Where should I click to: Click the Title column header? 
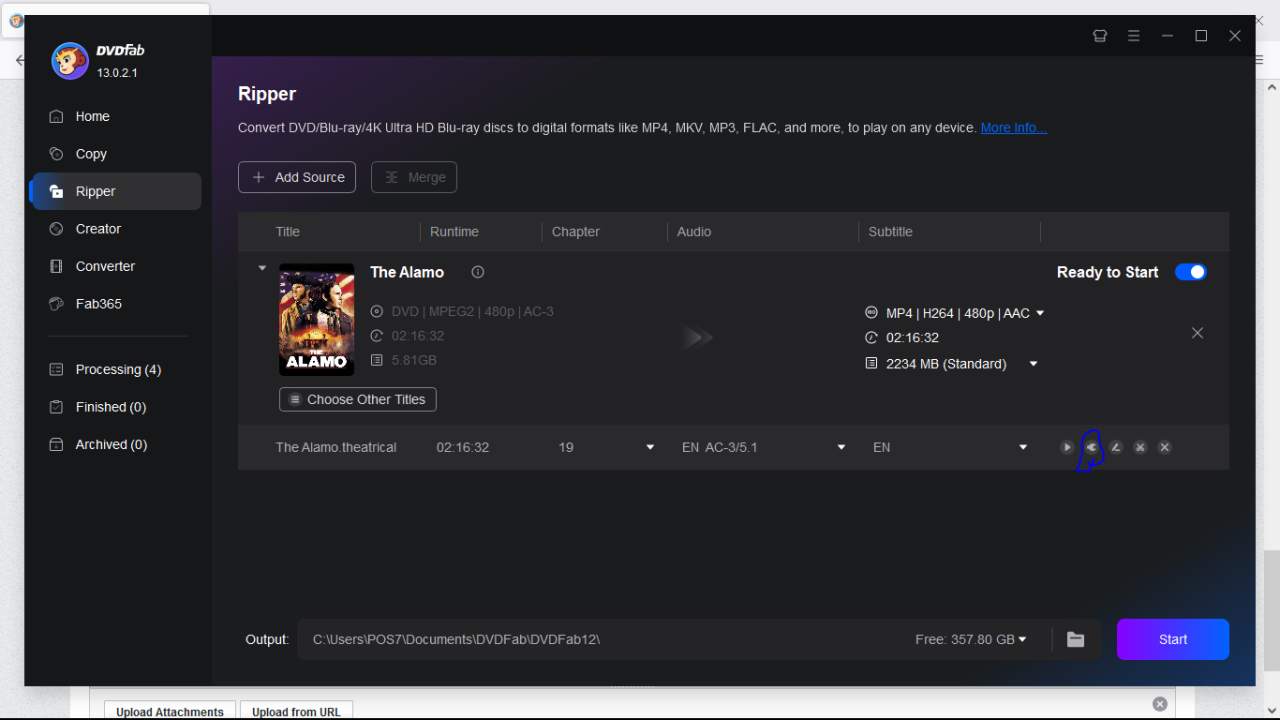288,231
